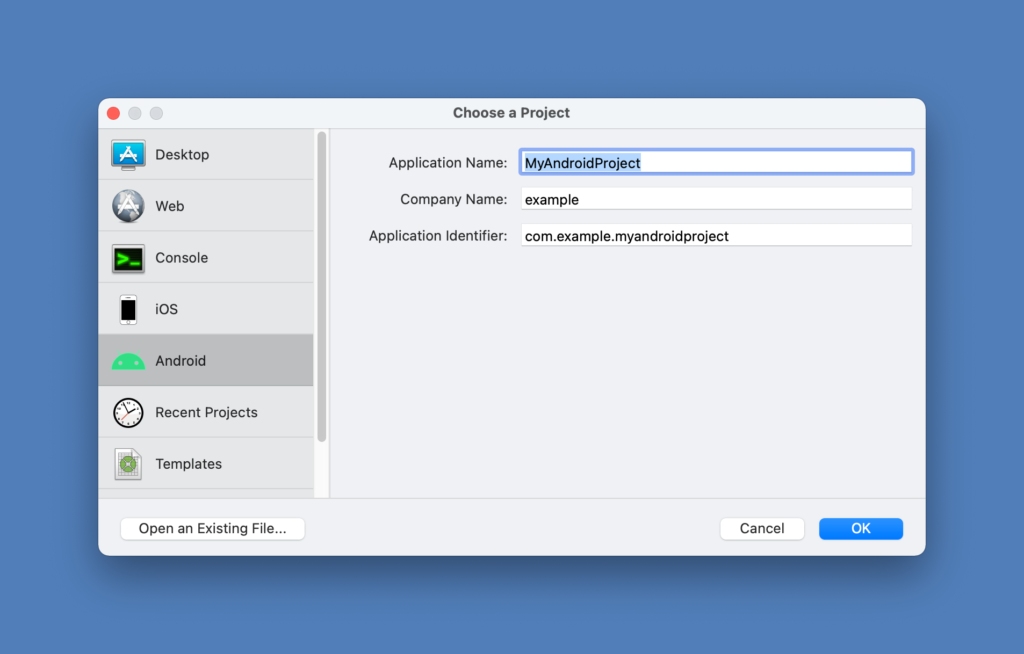The image size is (1024, 654).
Task: Click the green Android robot icon
Action: click(x=128, y=361)
